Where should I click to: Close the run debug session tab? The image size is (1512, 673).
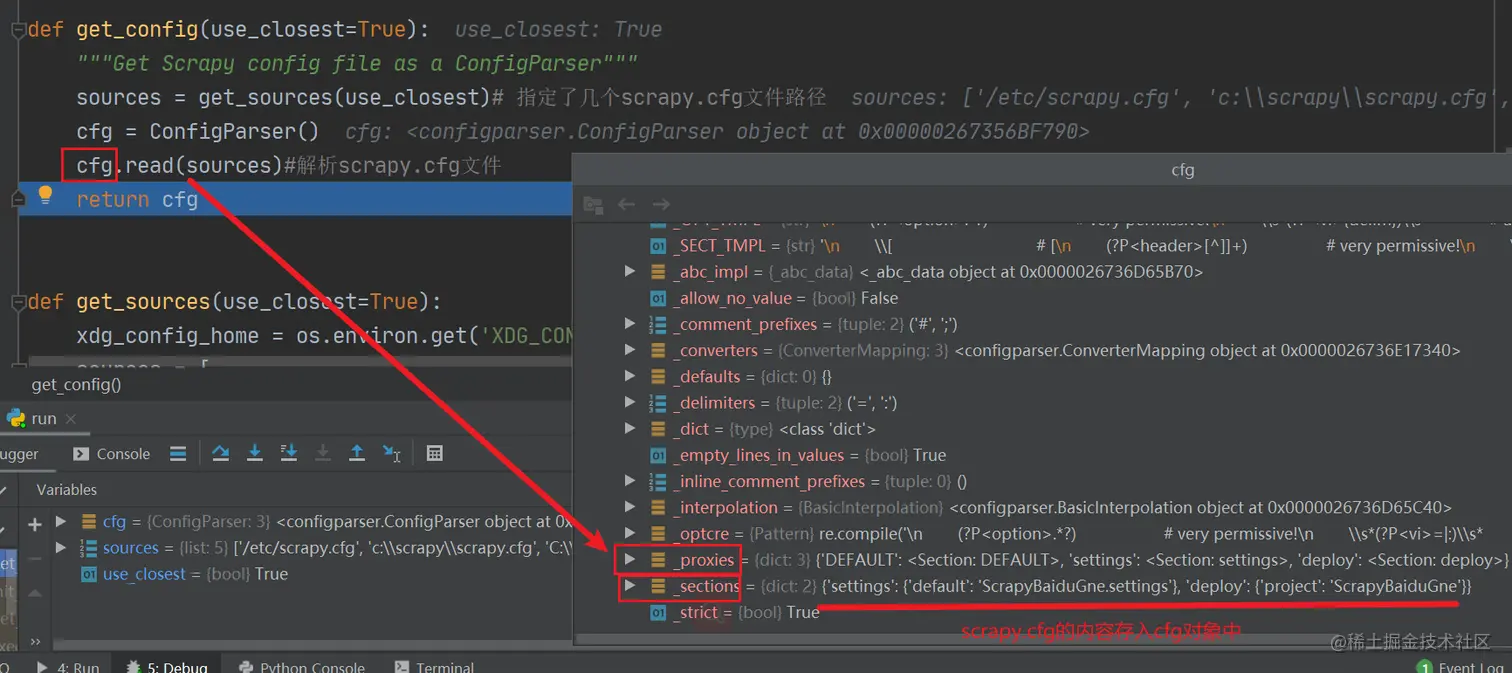[72, 418]
